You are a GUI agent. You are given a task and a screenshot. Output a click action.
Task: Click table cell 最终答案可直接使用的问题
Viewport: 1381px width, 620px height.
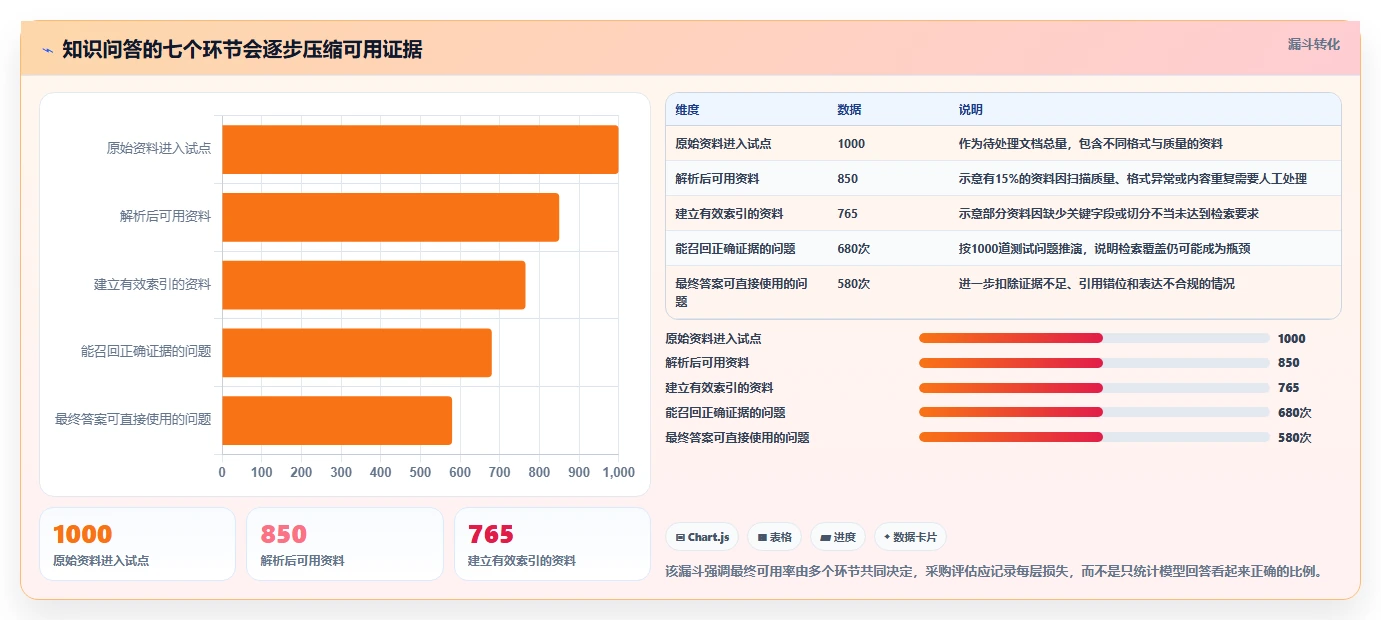coord(741,292)
